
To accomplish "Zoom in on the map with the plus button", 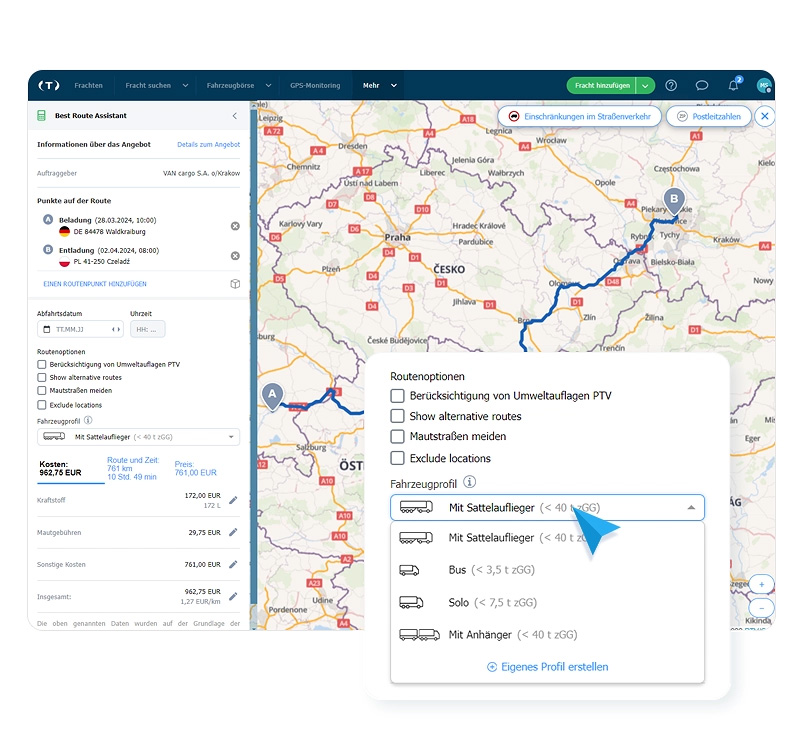I will tap(761, 585).
